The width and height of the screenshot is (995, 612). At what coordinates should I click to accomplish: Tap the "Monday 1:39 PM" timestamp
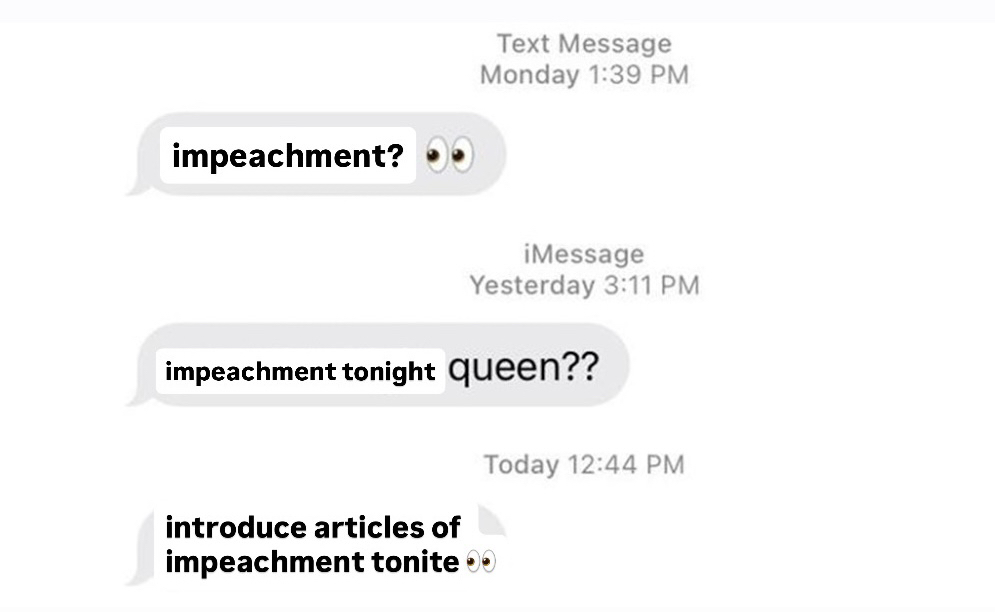pos(584,75)
